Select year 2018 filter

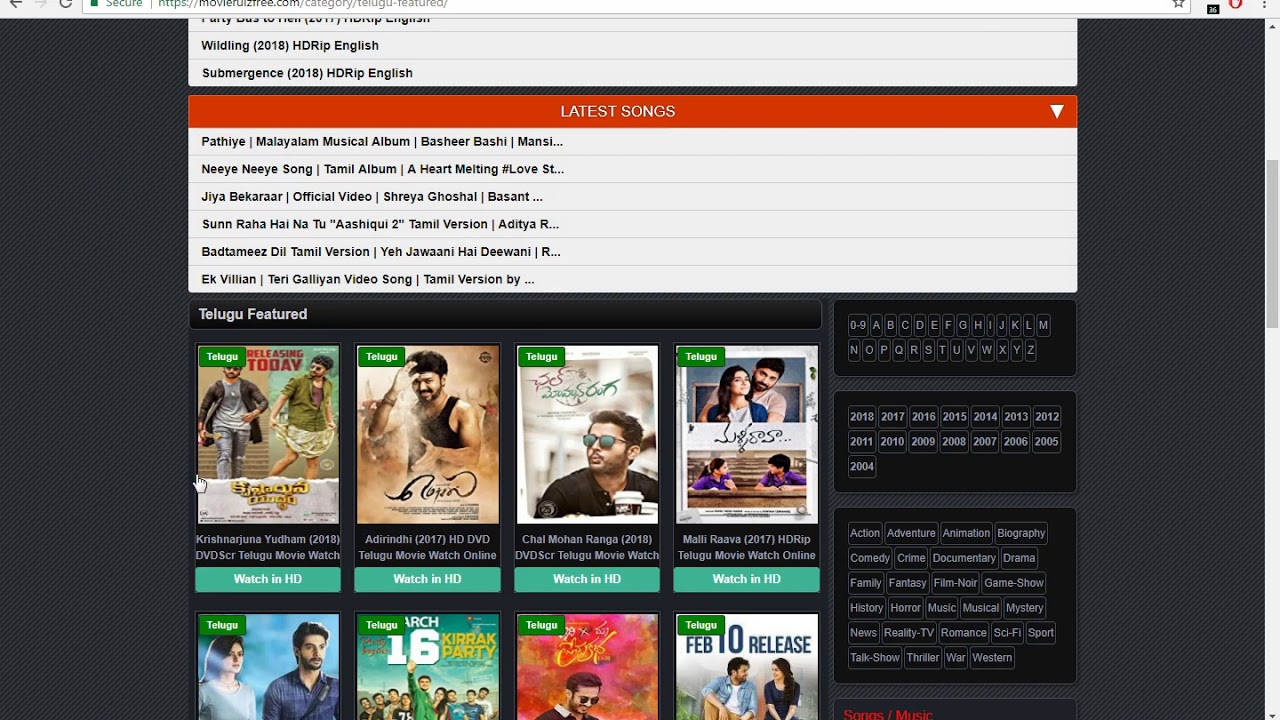pyautogui.click(x=862, y=417)
